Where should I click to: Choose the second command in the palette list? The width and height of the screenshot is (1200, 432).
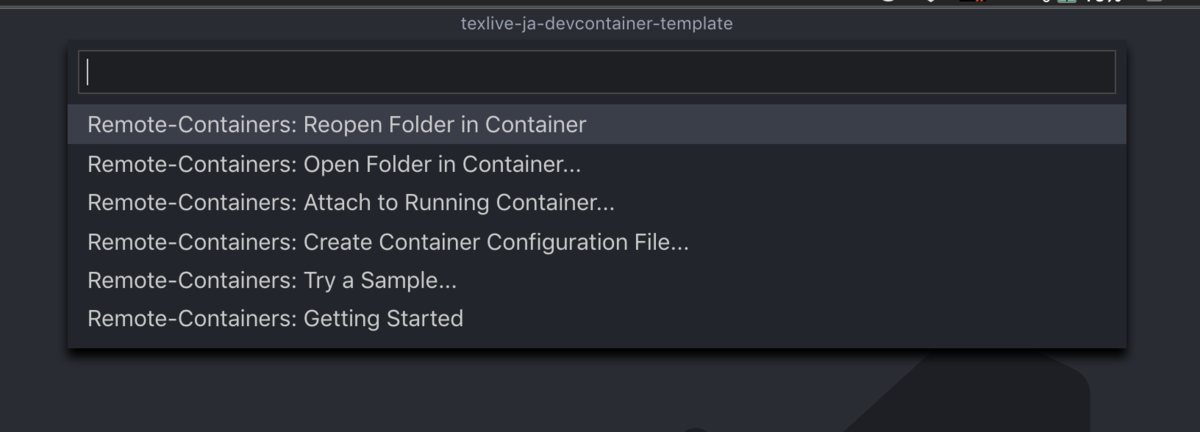click(334, 164)
